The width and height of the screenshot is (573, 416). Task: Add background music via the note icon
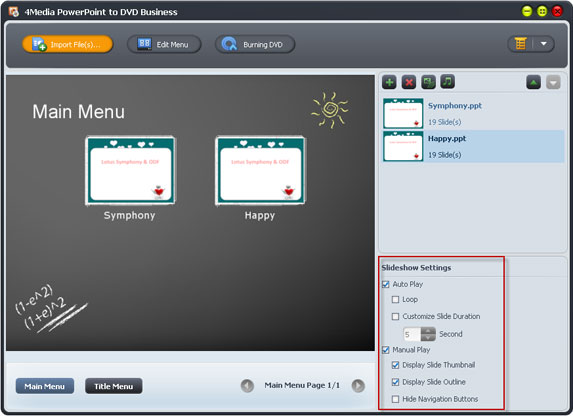(448, 82)
